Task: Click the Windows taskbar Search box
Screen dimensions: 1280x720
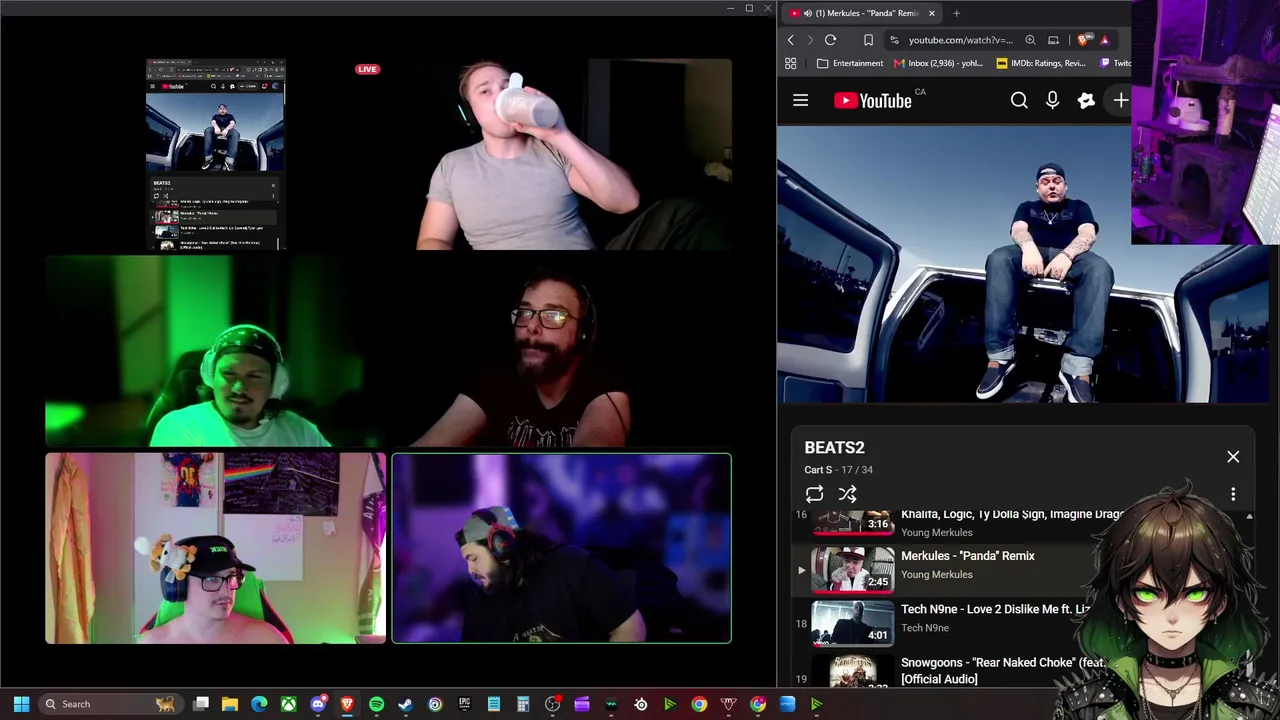Action: 109,704
